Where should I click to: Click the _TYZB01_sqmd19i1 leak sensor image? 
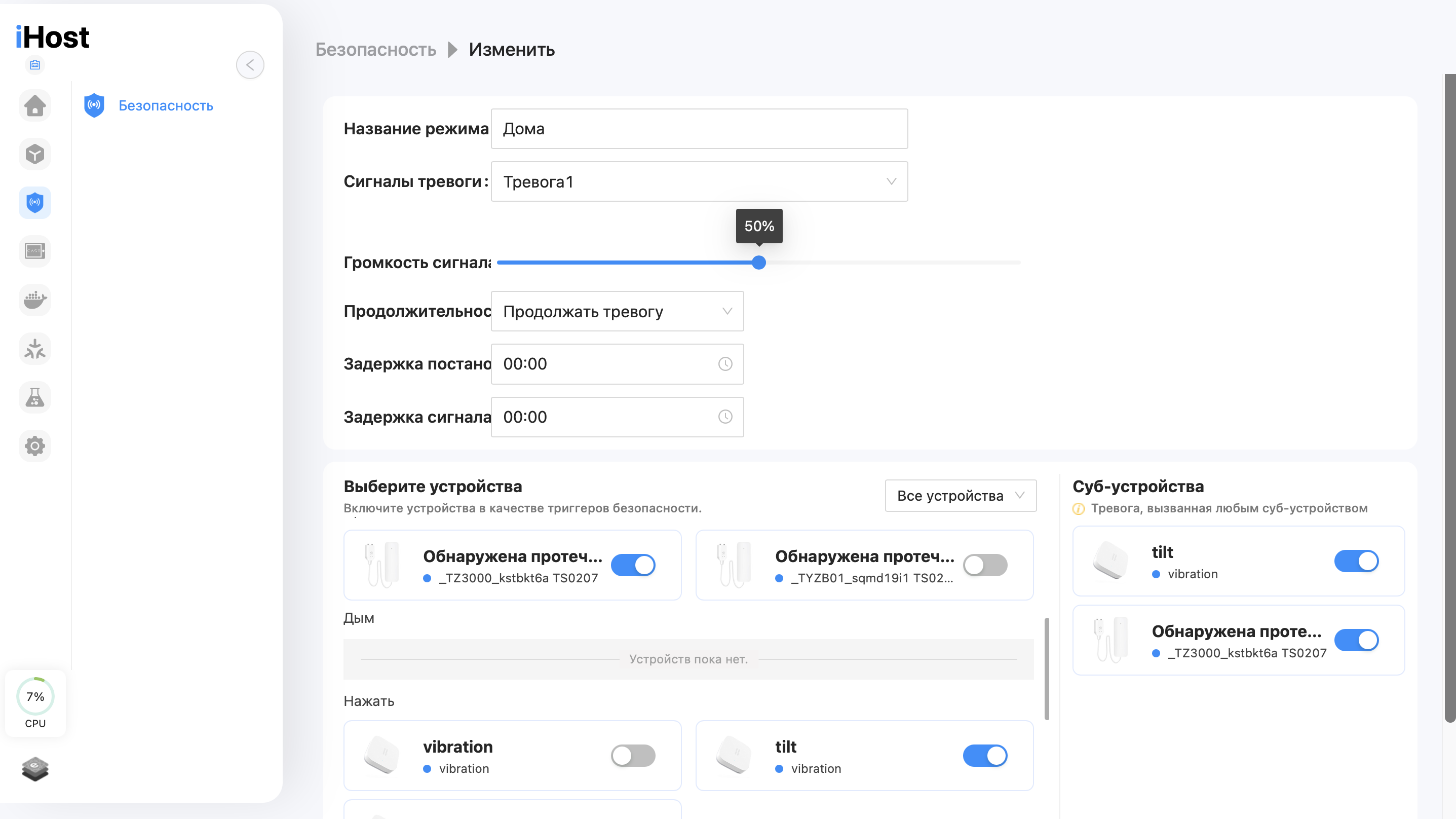click(x=734, y=565)
